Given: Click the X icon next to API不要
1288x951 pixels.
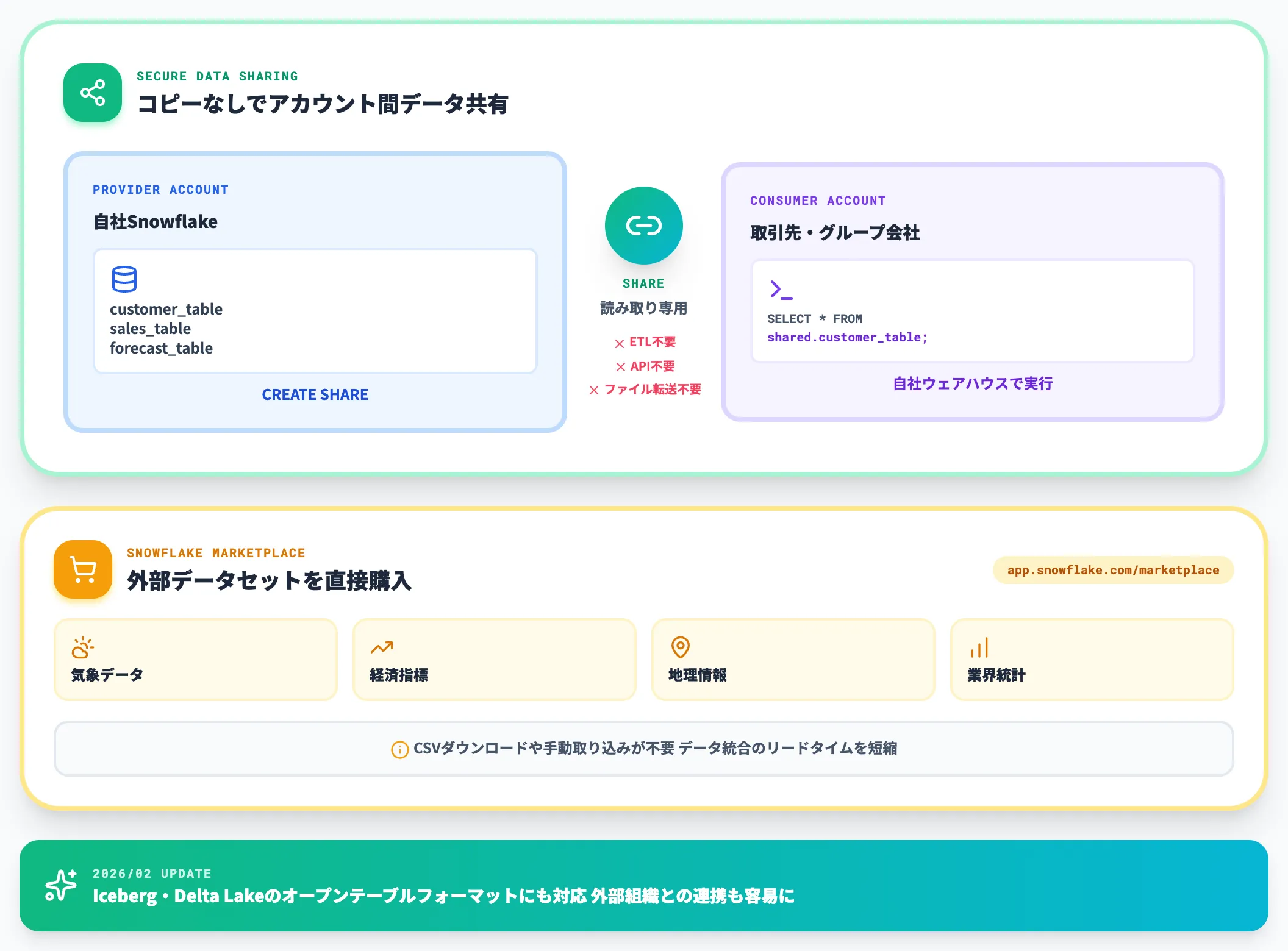Looking at the screenshot, I should point(620,367).
